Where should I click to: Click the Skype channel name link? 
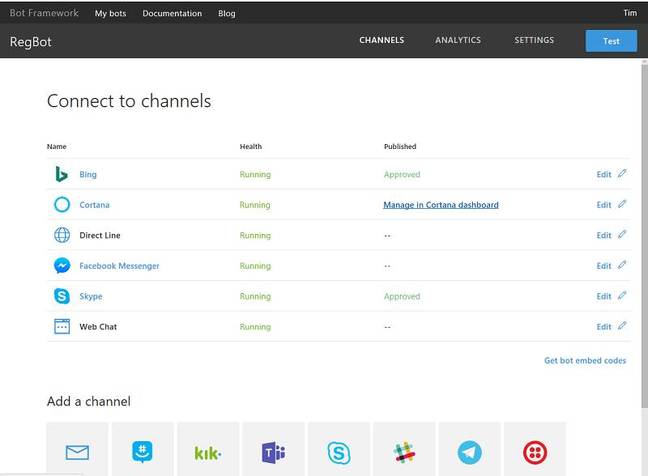91,296
